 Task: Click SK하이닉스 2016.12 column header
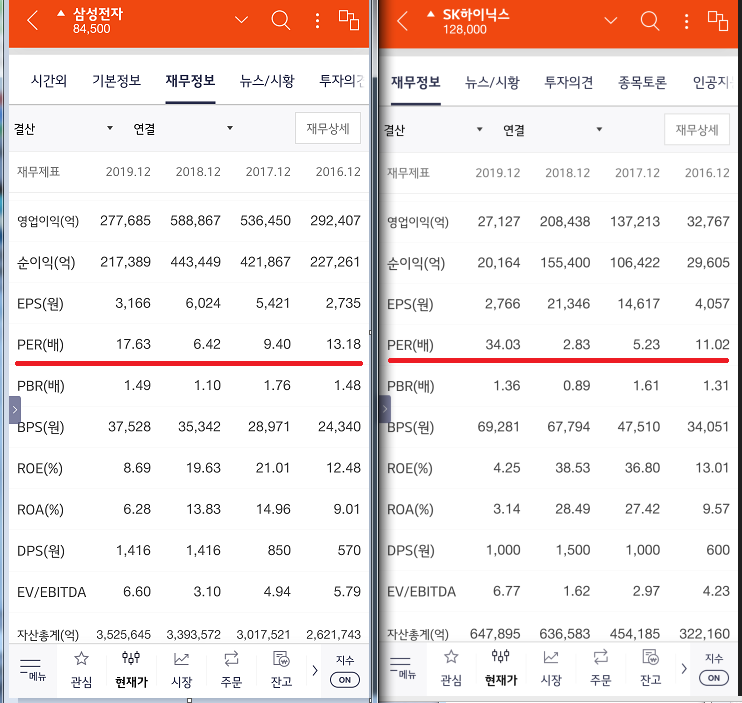pos(707,173)
